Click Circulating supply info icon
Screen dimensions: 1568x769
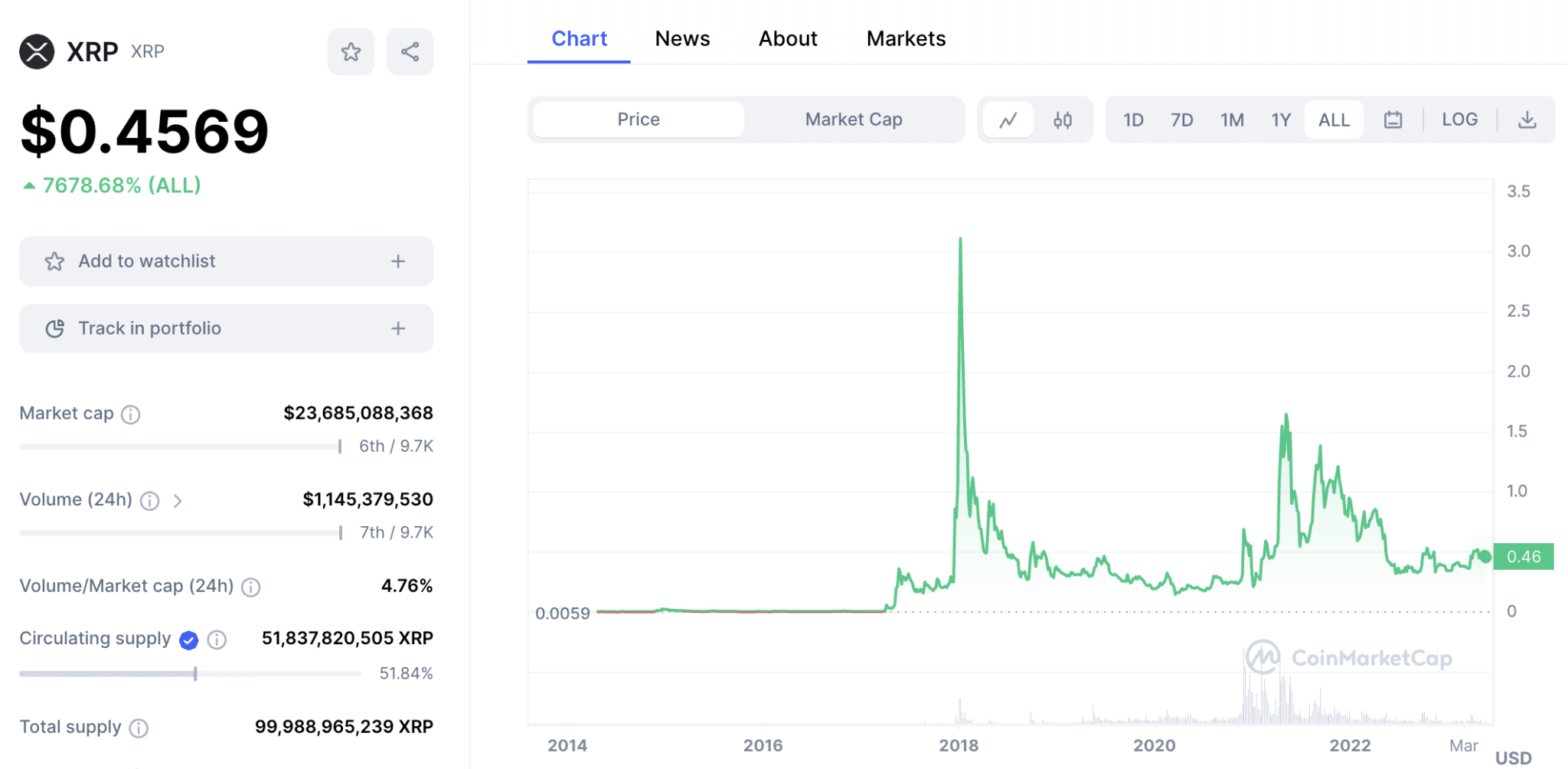point(217,640)
